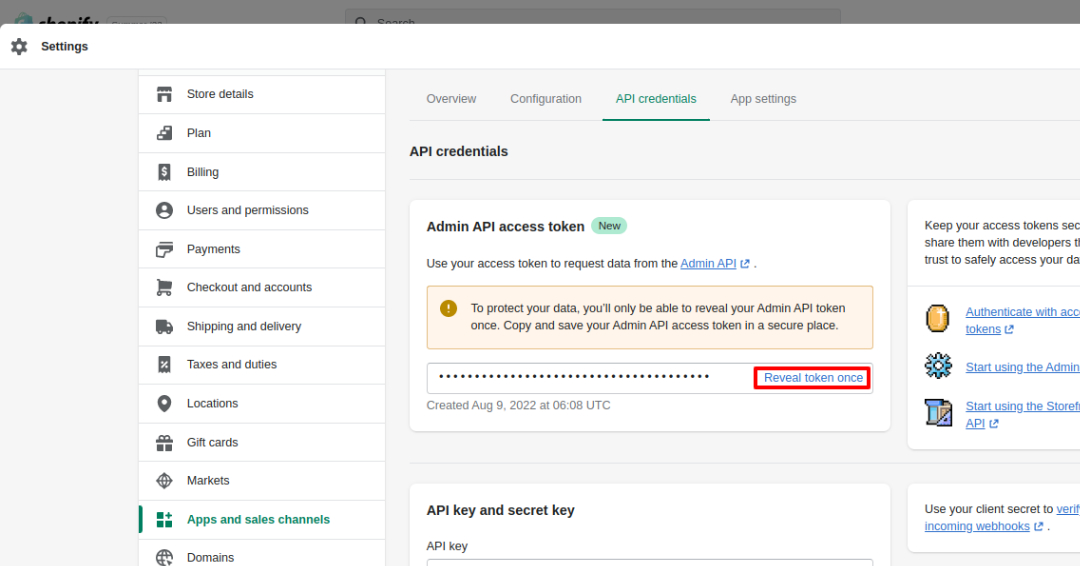
Task: Go to Taxes and duties settings
Action: click(x=262, y=364)
